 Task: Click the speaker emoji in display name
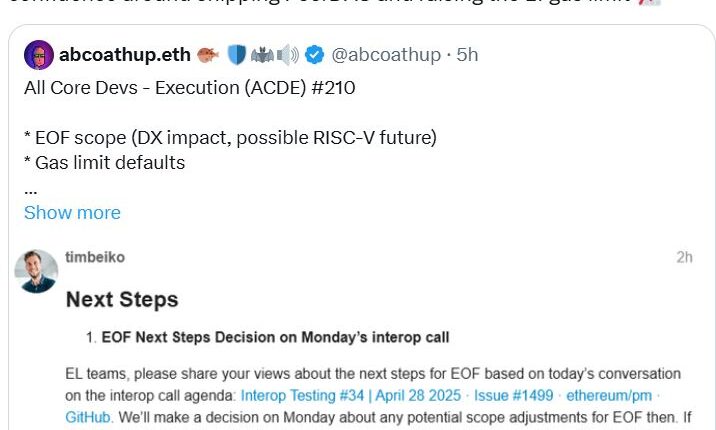(x=286, y=55)
